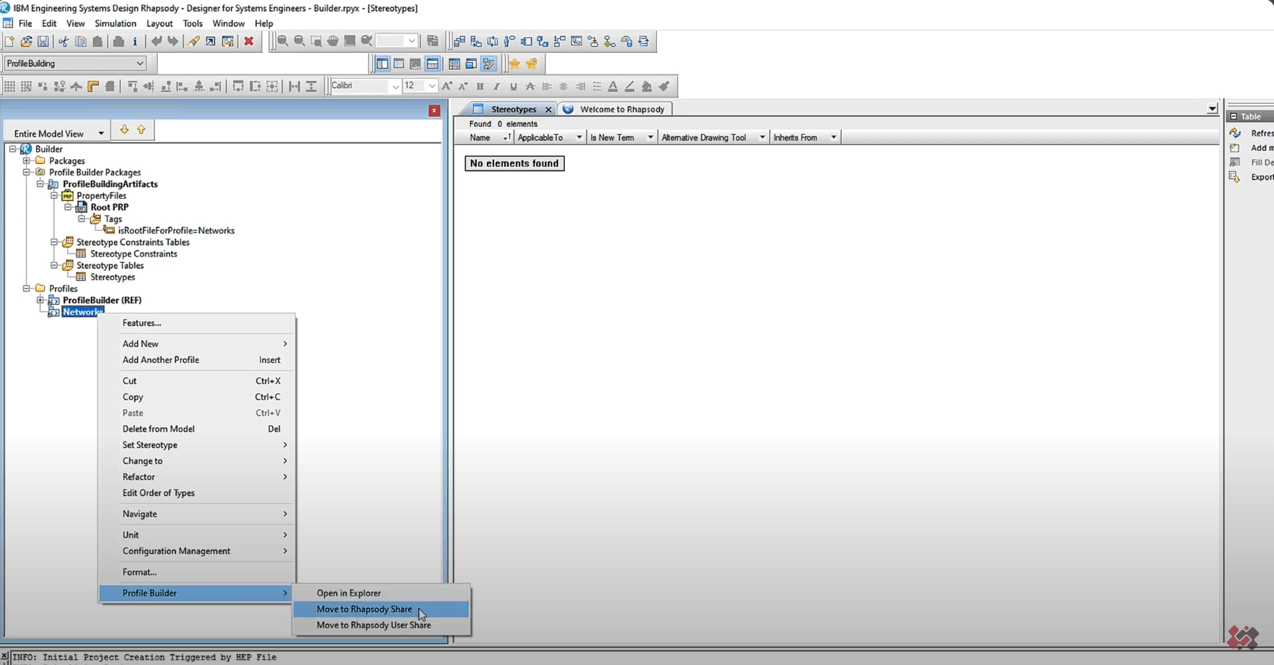Close the Stereotypes tab
This screenshot has width=1274, height=665.
tap(548, 109)
